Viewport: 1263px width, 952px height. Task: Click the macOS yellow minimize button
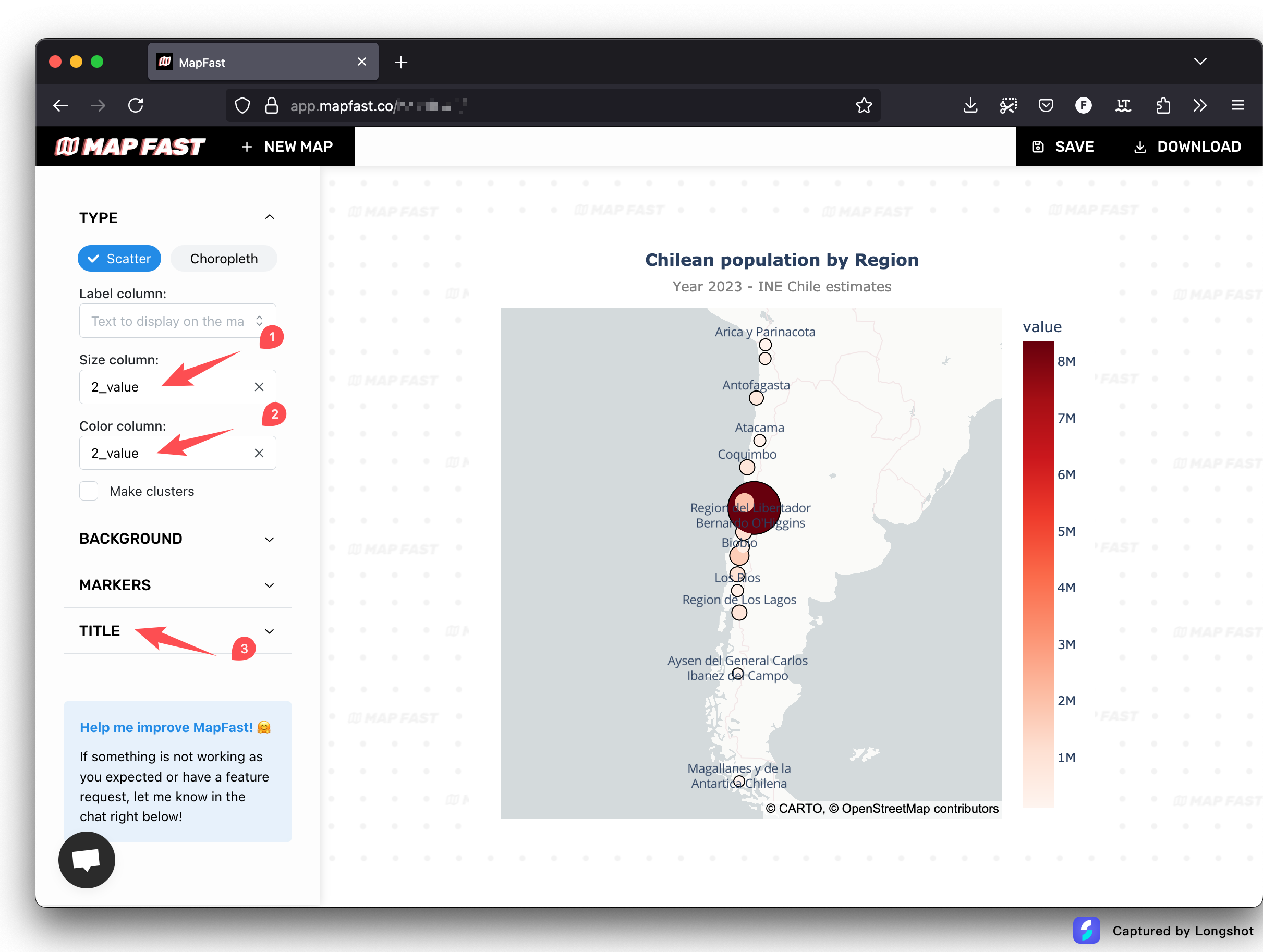click(x=76, y=62)
